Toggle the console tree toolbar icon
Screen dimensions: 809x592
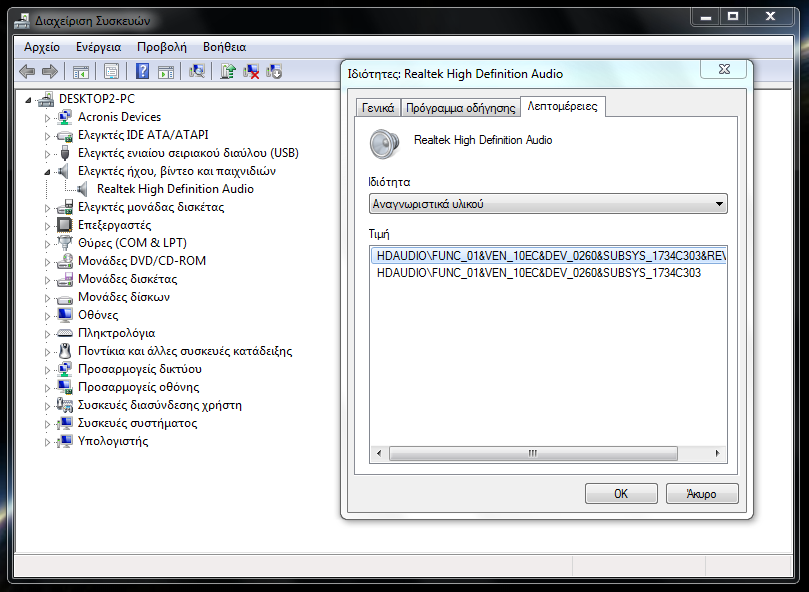pyautogui.click(x=80, y=71)
